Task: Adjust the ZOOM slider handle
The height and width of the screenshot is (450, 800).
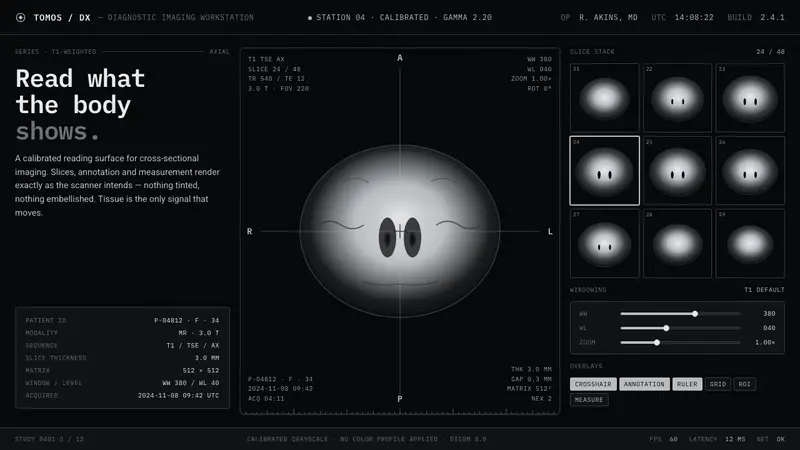Action: 657,342
